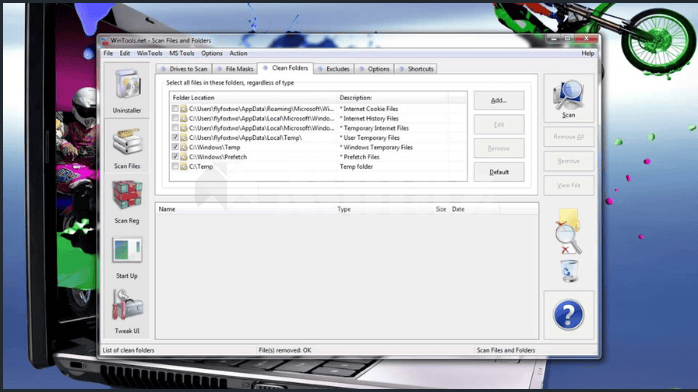698x392 pixels.
Task: Click folder icon of Internet Cookie Files row
Action: pos(184,109)
